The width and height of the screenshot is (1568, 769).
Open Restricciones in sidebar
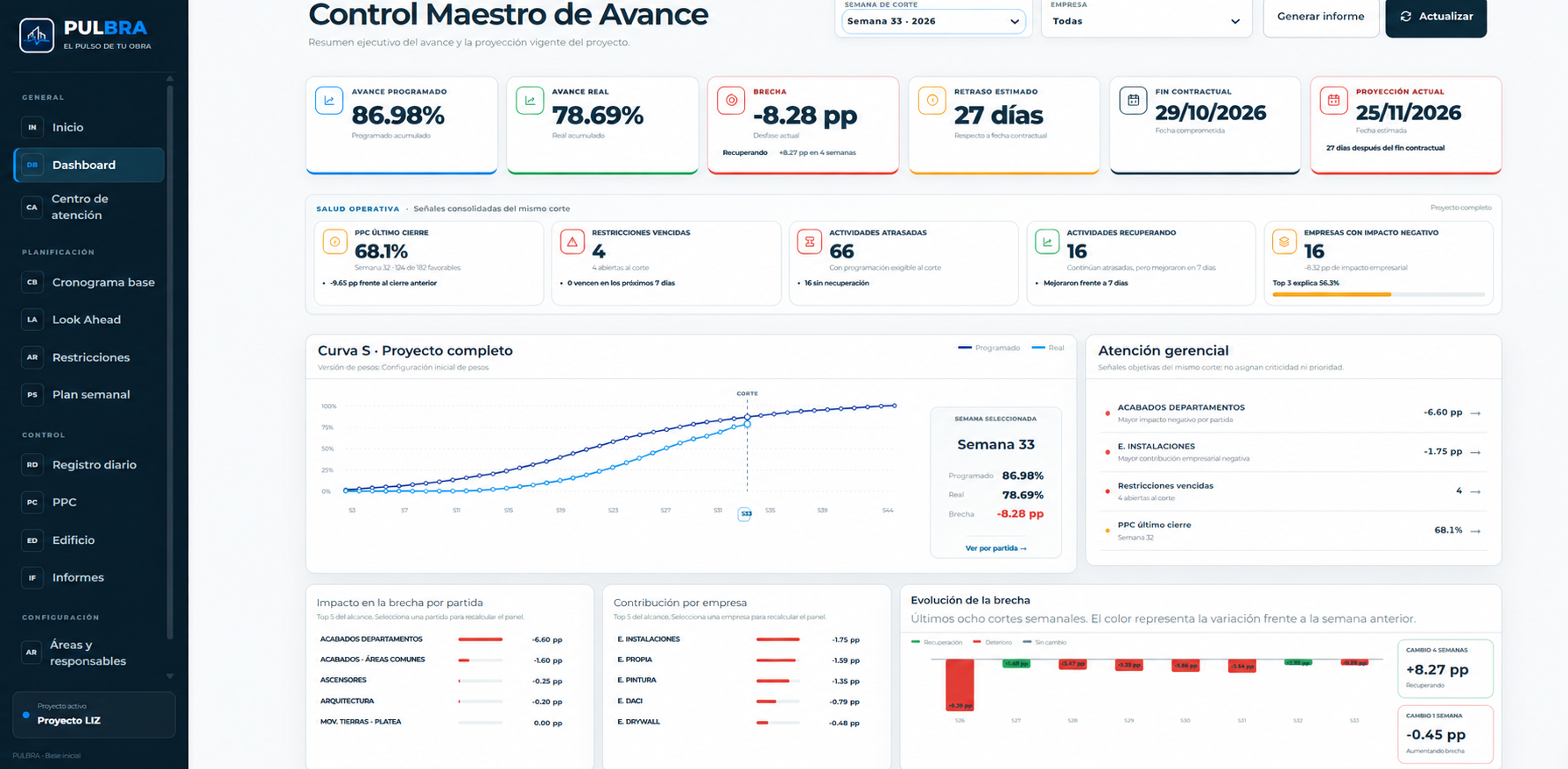click(x=89, y=357)
